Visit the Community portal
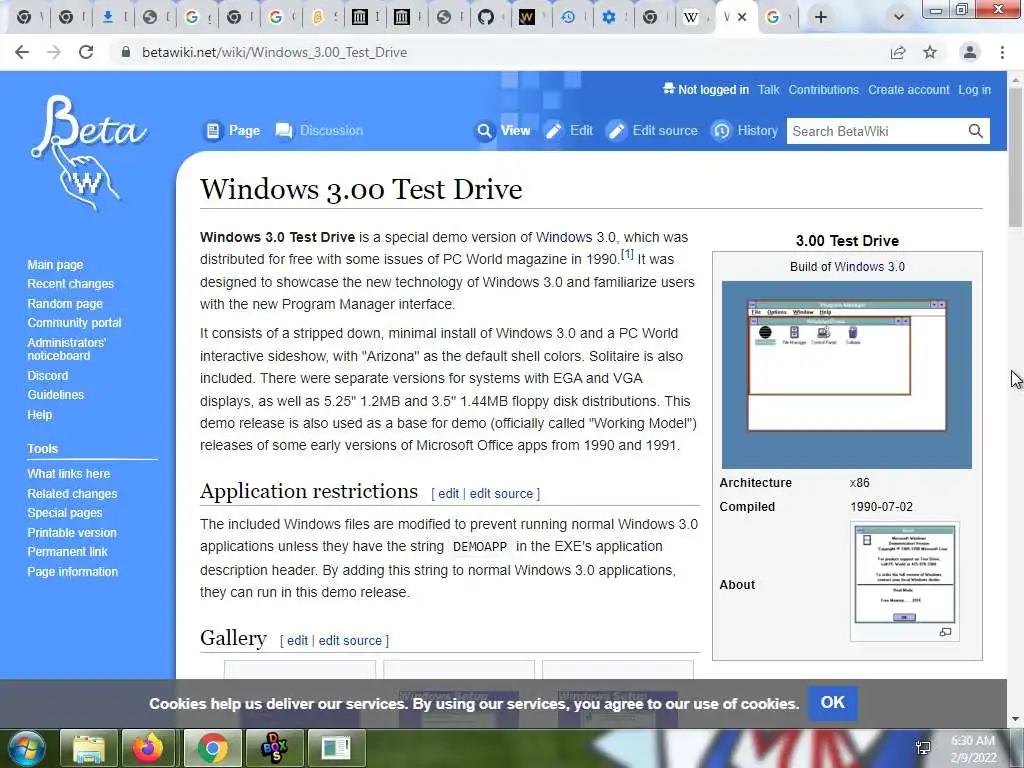Screen dimensions: 1024x768 pyautogui.click(x=74, y=323)
